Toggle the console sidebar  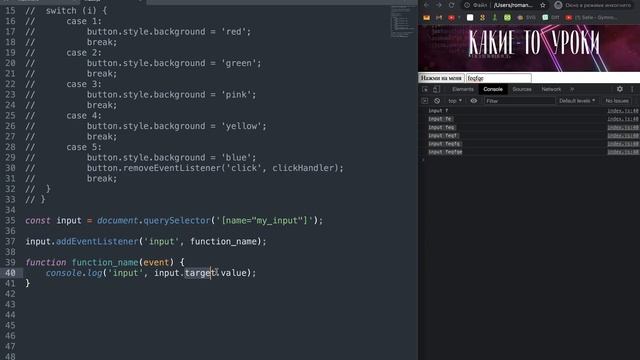pyautogui.click(x=425, y=100)
